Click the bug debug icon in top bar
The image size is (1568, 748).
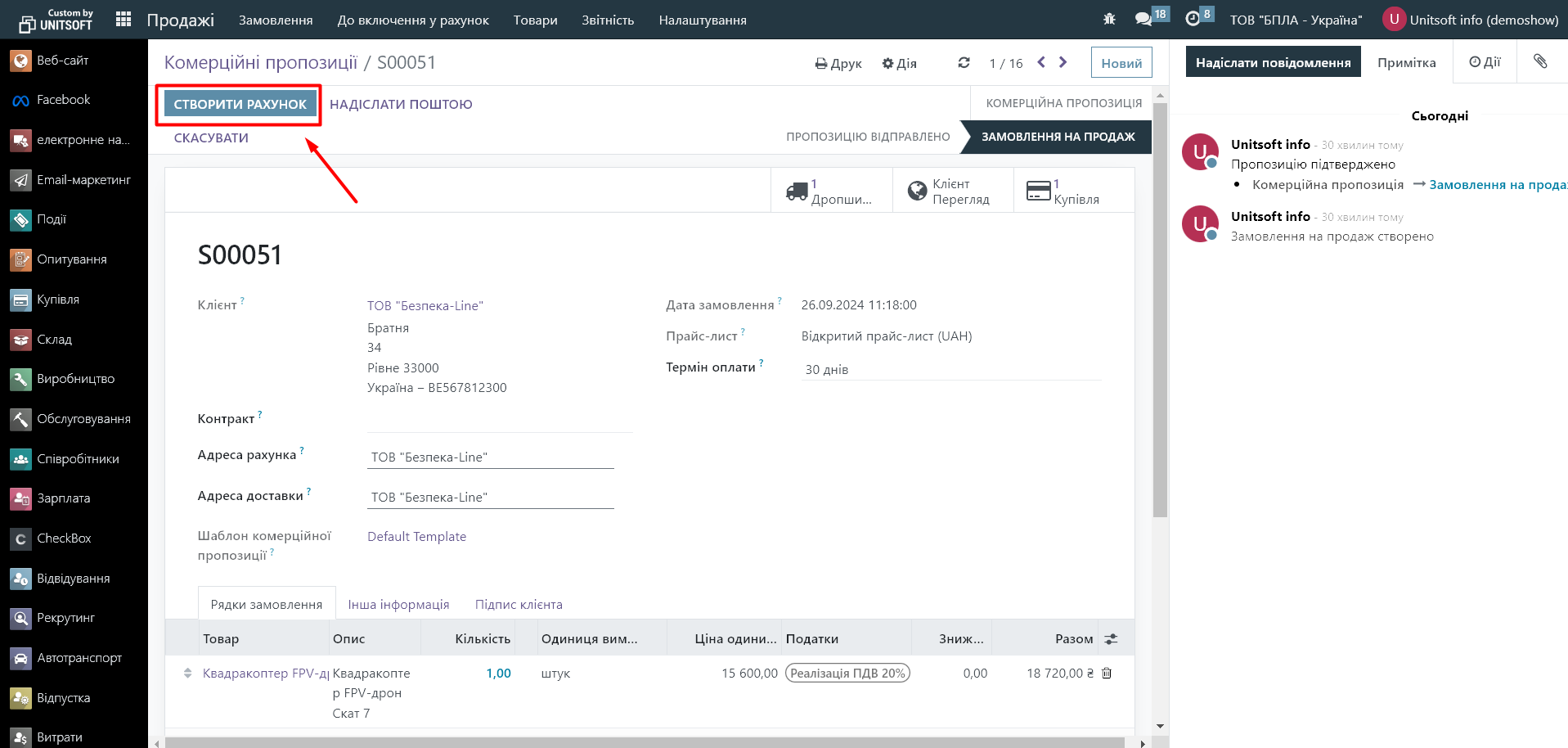(x=1109, y=20)
